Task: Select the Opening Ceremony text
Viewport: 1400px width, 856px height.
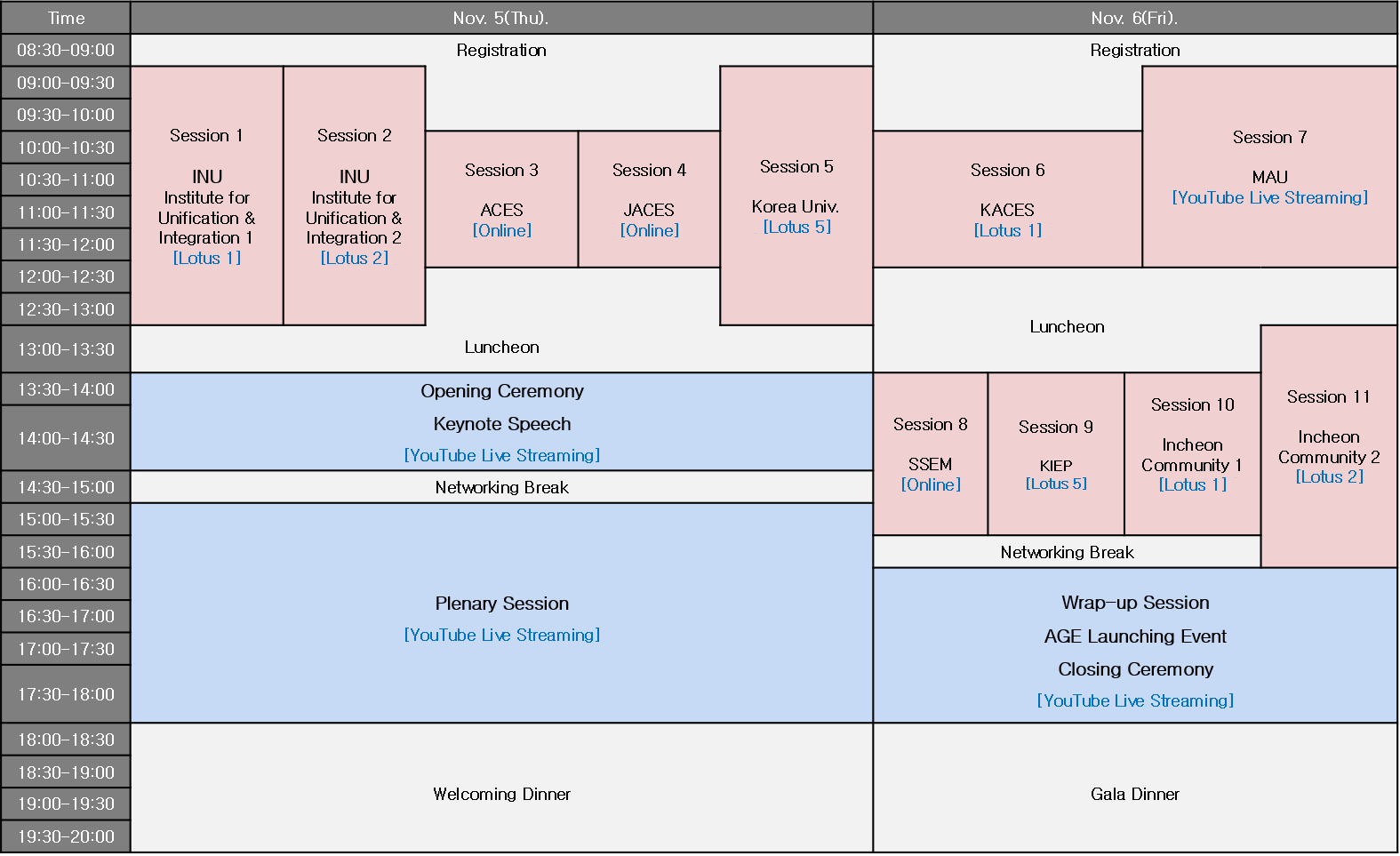Action: click(x=502, y=391)
